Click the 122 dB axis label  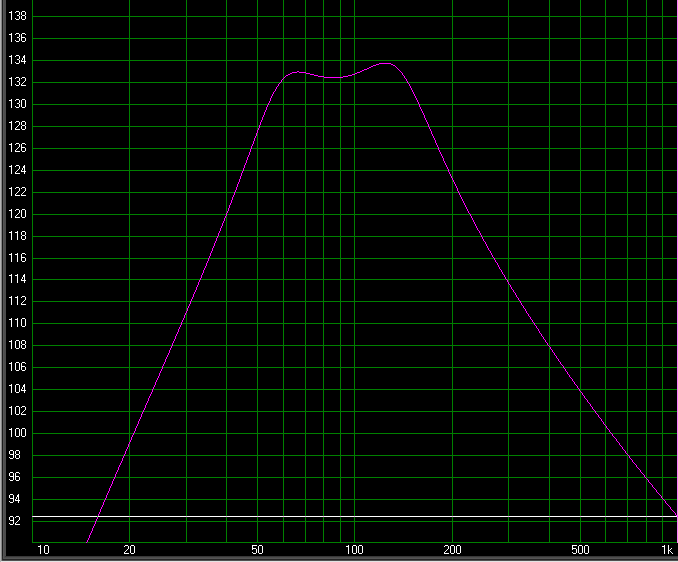click(x=17, y=192)
